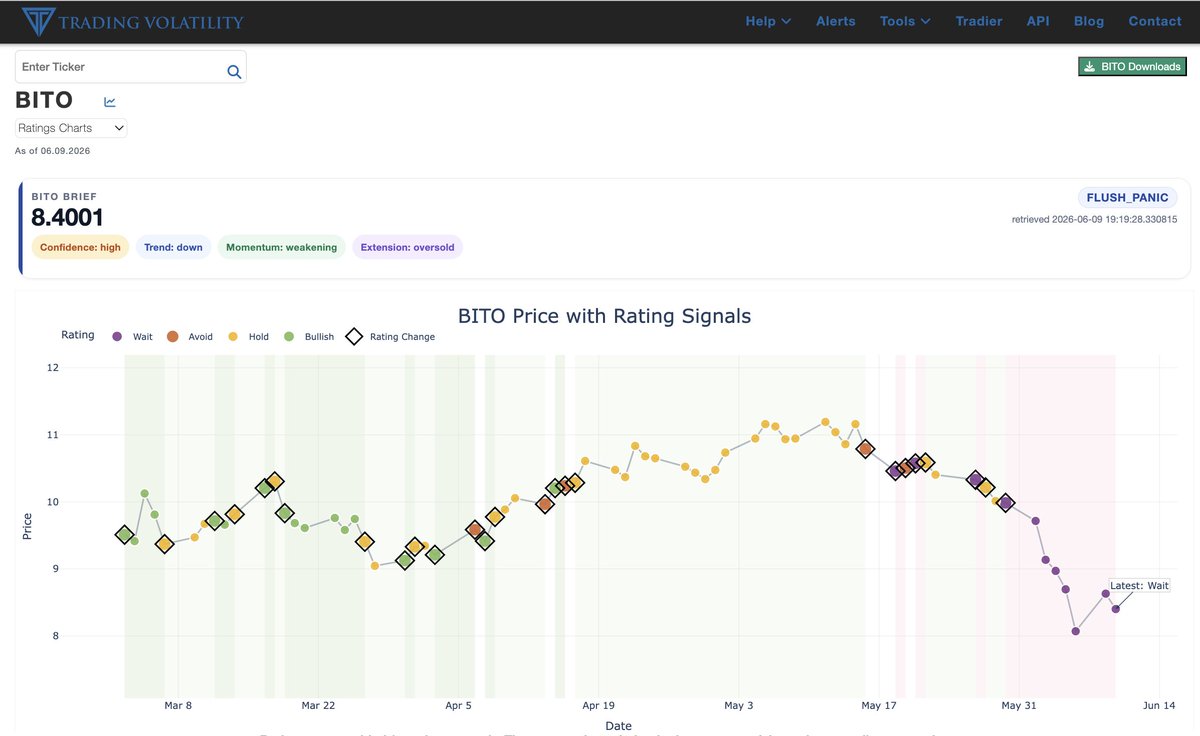Viewport: 1200px width, 736px height.
Task: Click the lowest purple data point near 8
Action: coord(1076,631)
